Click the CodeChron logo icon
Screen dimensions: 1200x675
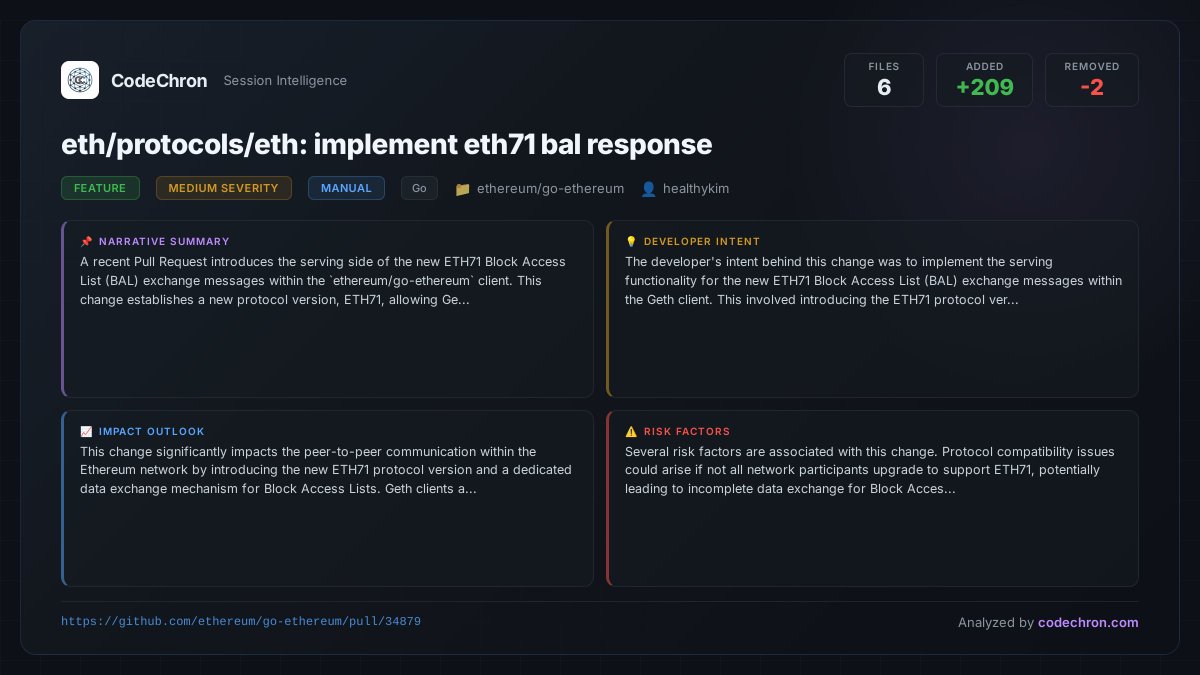(x=80, y=80)
